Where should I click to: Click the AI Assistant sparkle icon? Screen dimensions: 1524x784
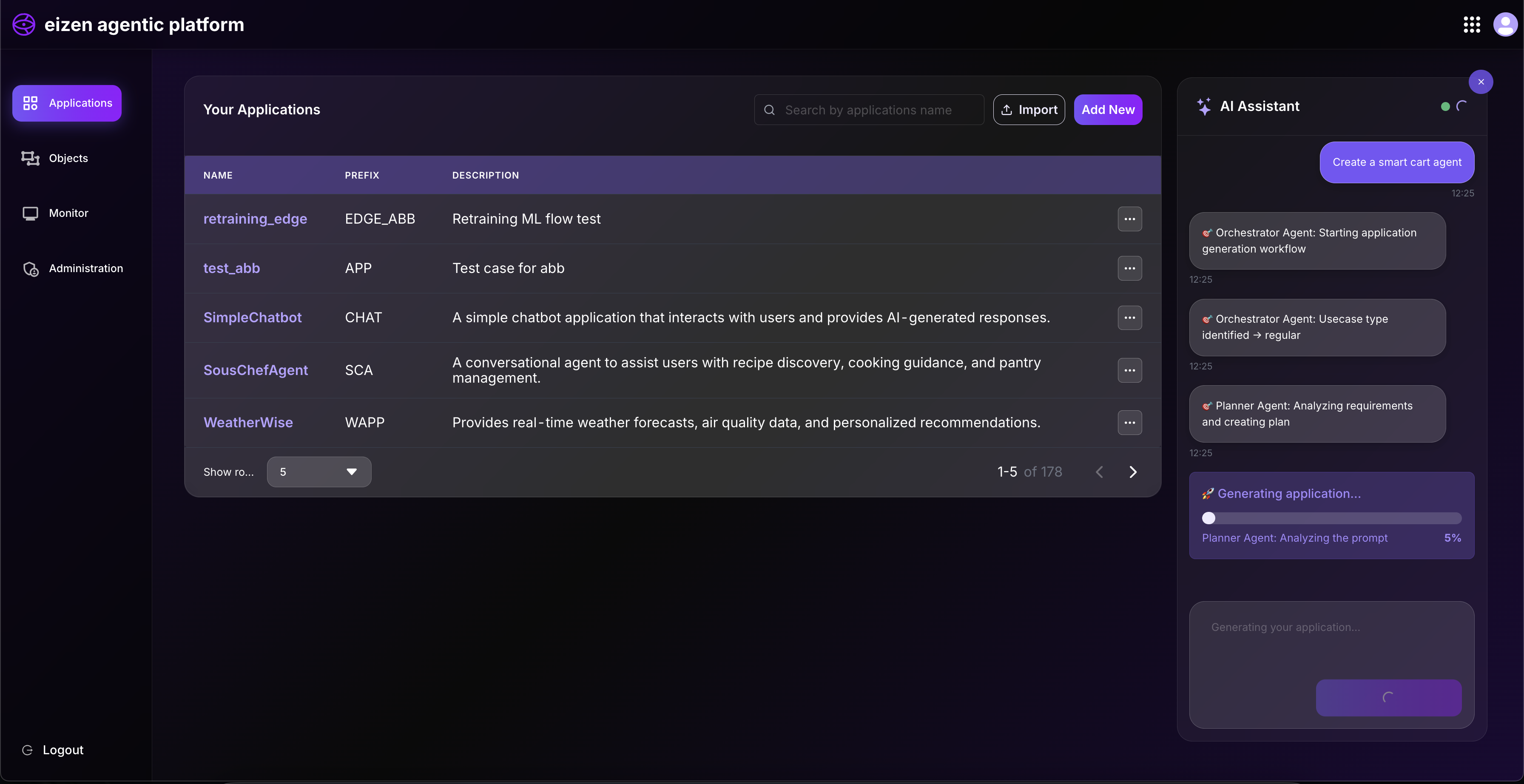(1203, 107)
